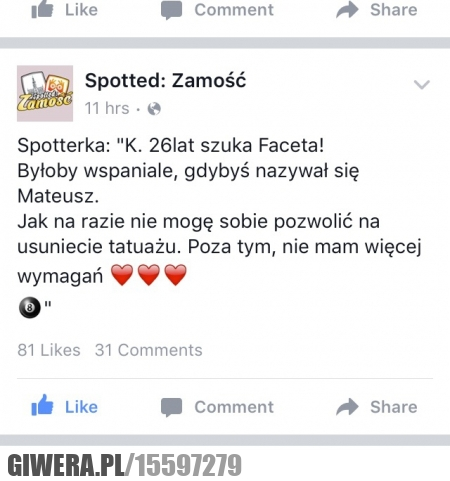
Task: Open the 31 Comments thread
Action: pyautogui.click(x=149, y=350)
